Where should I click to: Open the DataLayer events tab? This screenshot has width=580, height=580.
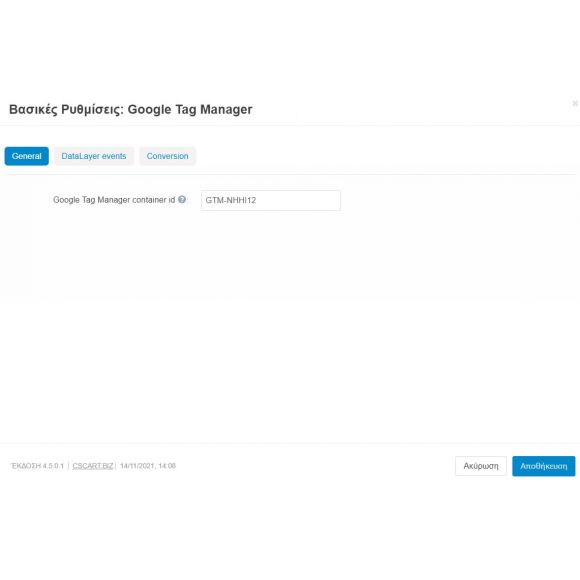click(x=94, y=156)
